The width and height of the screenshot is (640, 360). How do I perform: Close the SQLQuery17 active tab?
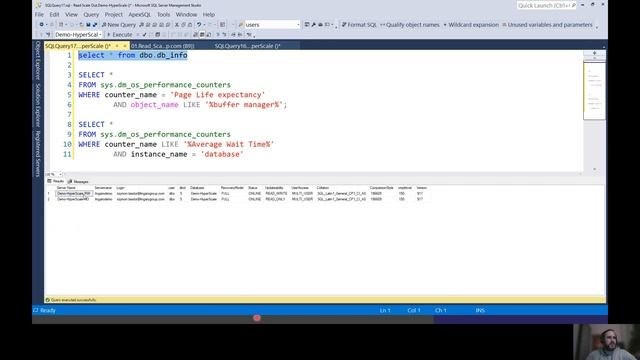(124, 46)
